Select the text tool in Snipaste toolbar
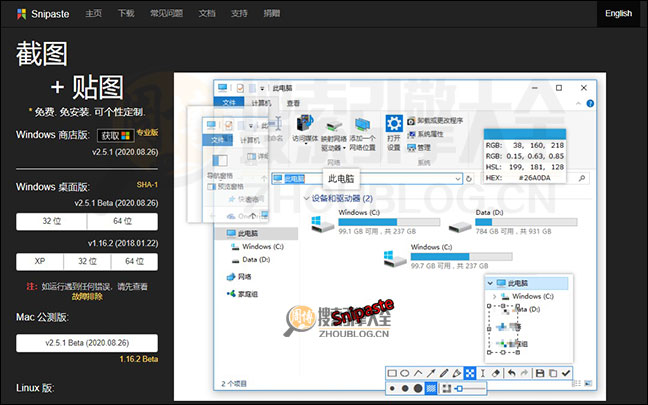The width and height of the screenshot is (648, 405). coord(482,373)
